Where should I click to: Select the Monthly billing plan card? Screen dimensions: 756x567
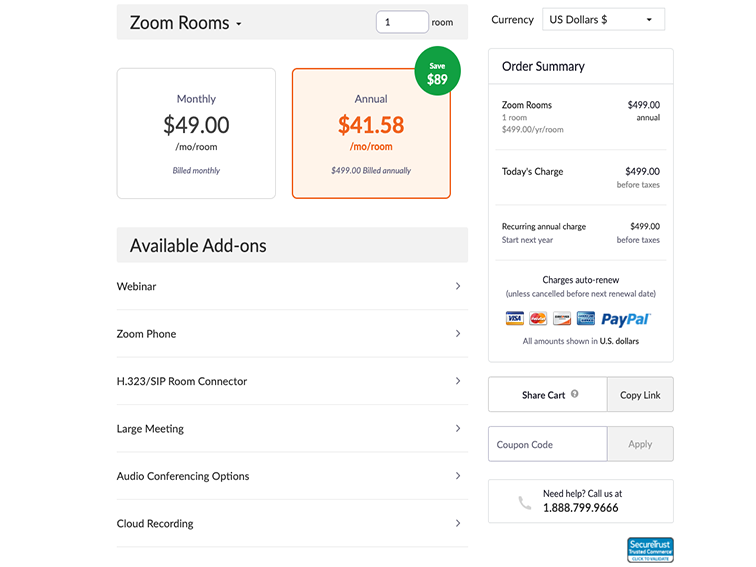(196, 134)
